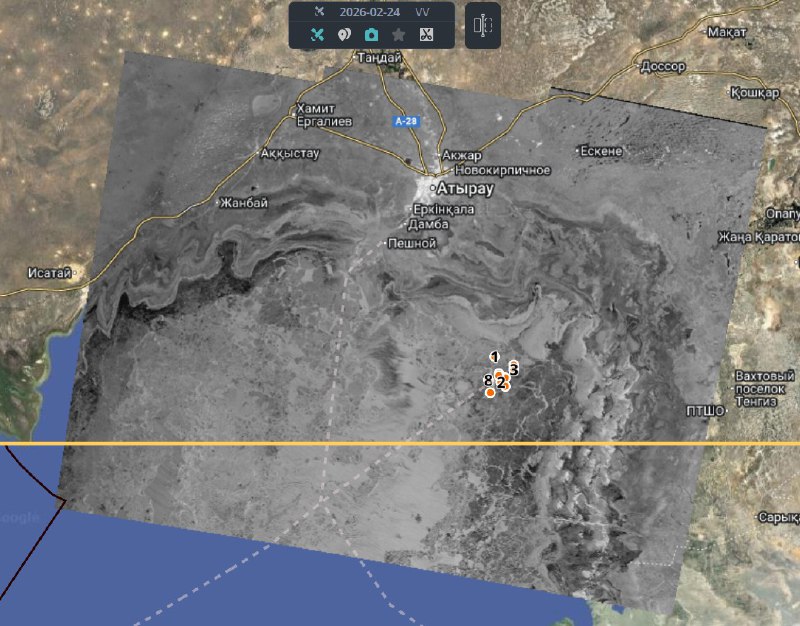Screen dimensions: 800x626
Task: Click the Доссор town label
Action: coord(663,67)
